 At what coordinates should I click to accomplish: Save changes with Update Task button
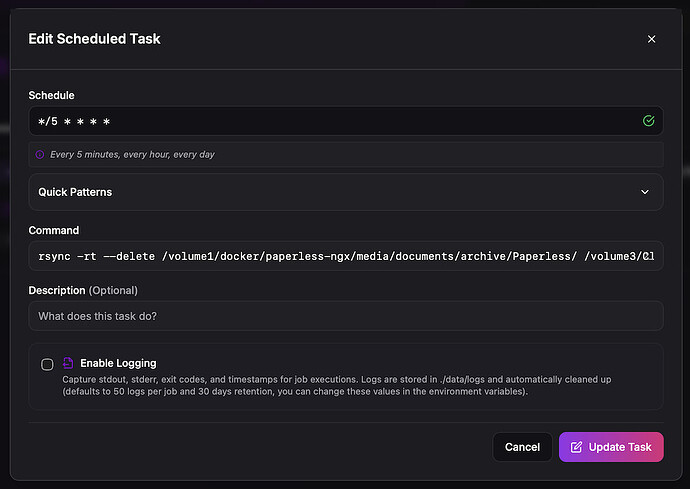coord(610,447)
